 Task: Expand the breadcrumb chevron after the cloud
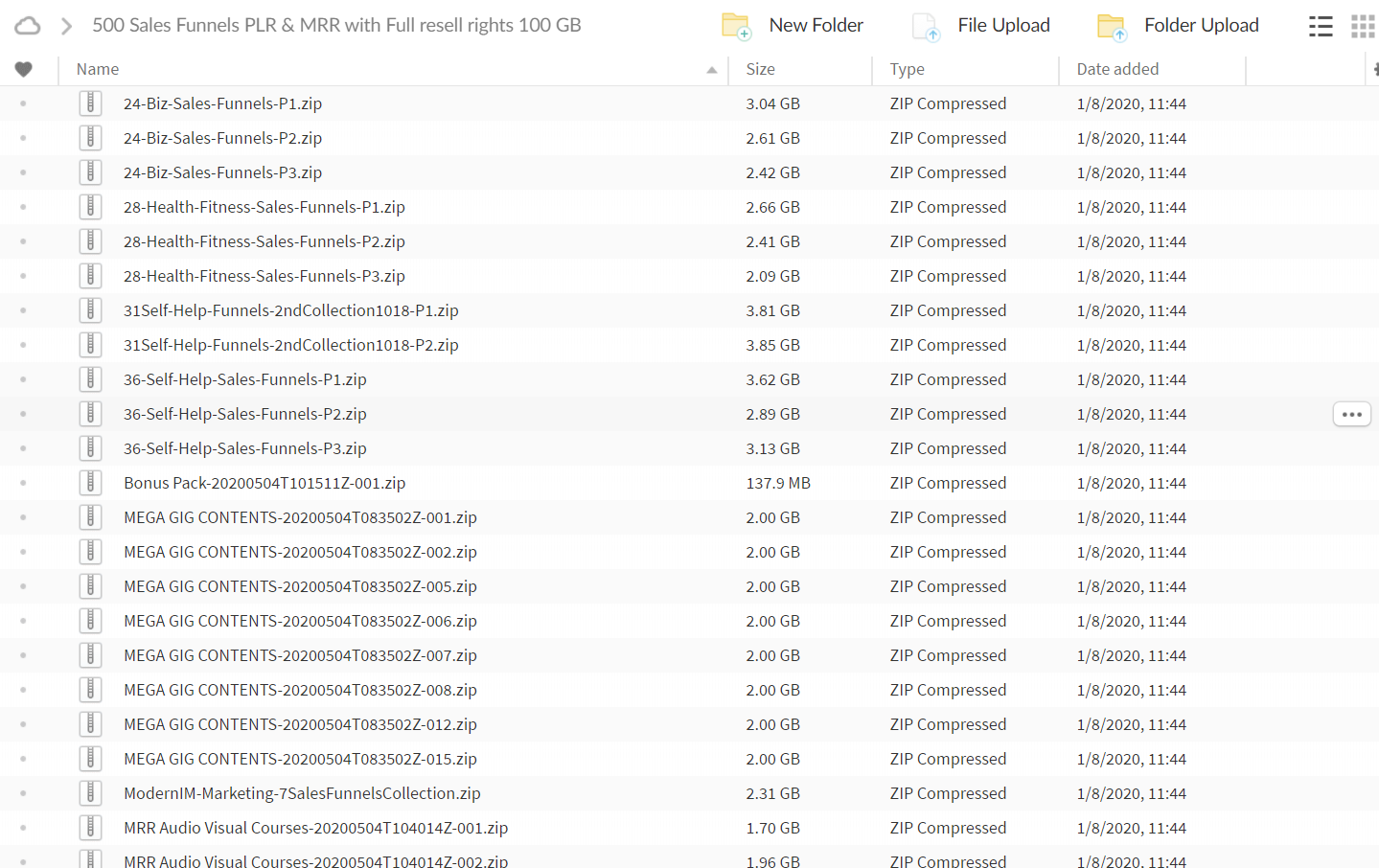(66, 26)
